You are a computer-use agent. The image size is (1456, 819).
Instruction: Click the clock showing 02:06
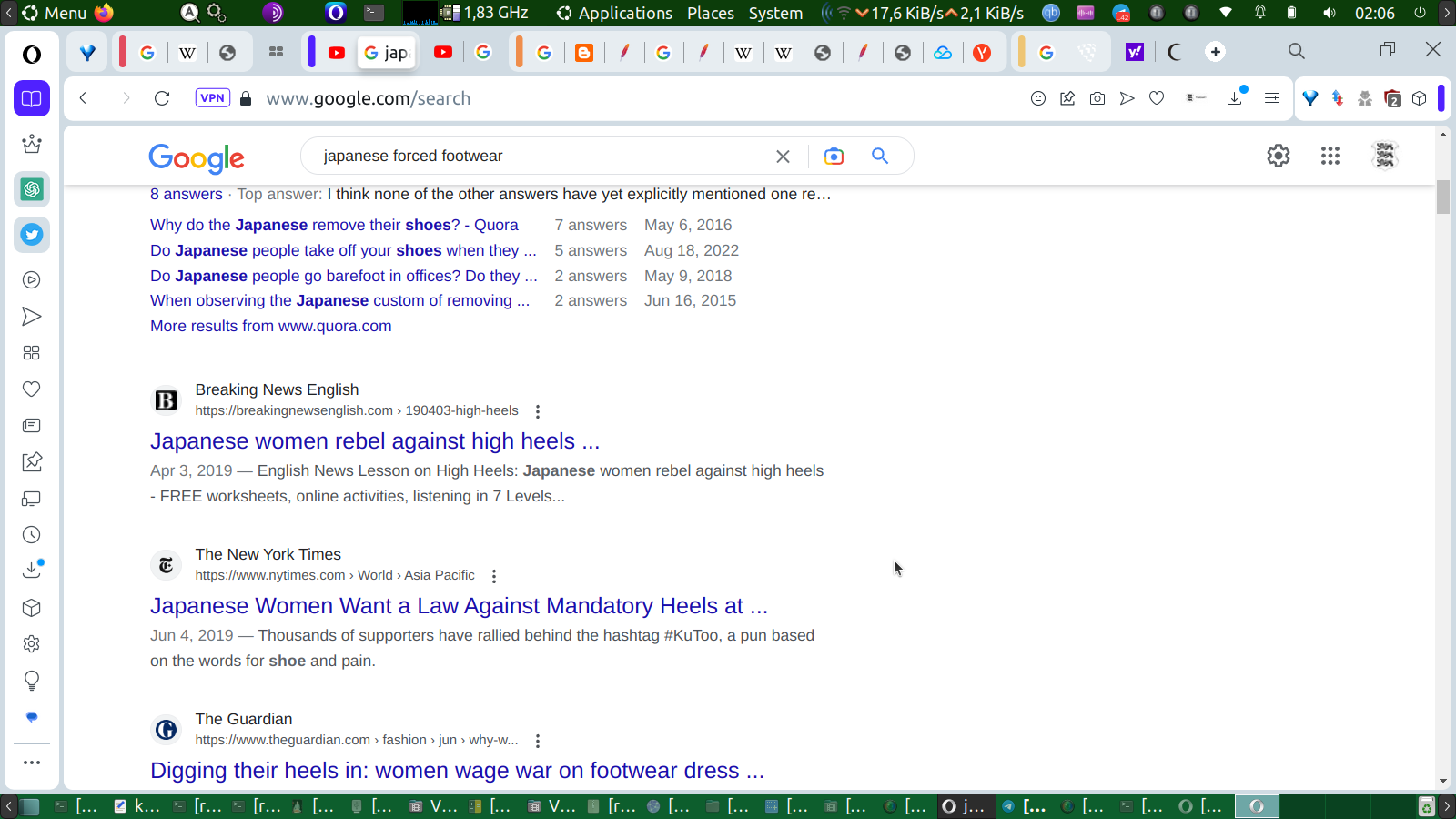pyautogui.click(x=1374, y=13)
